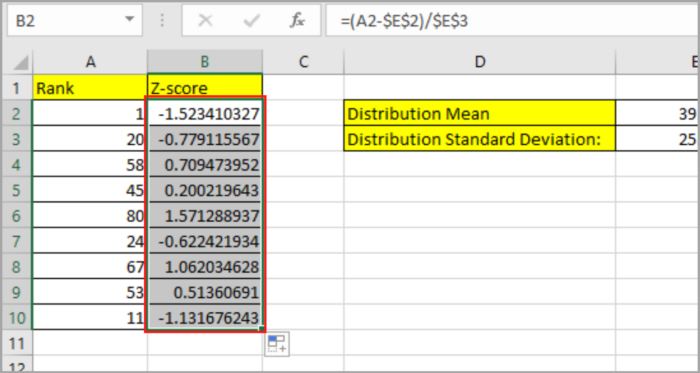The width and height of the screenshot is (700, 373).
Task: Select the cell with 0.200219643
Action: [x=205, y=190]
